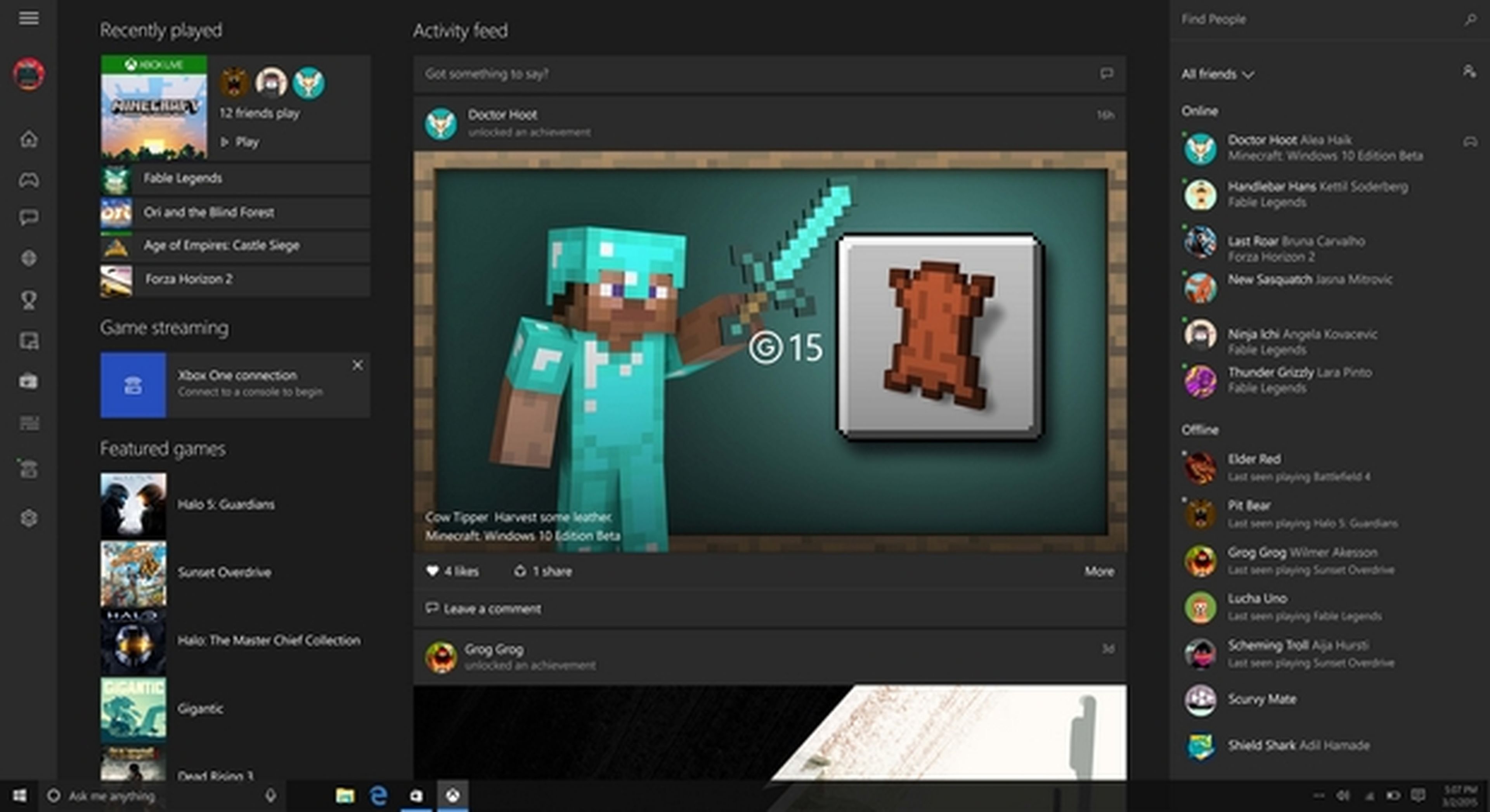Click the Cow Tipper achievement image
The height and width of the screenshot is (812, 1490).
point(769,351)
